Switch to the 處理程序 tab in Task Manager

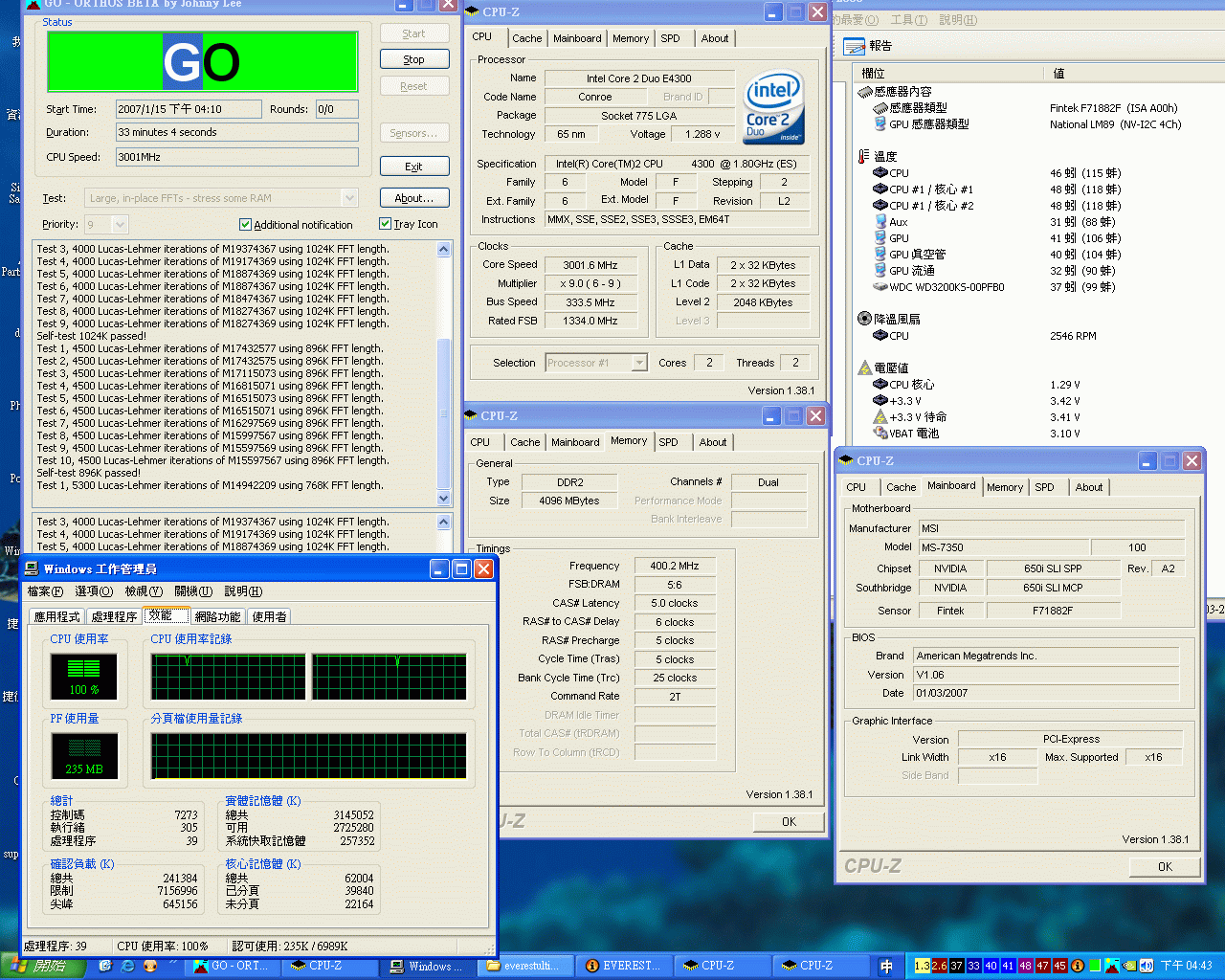click(x=114, y=617)
